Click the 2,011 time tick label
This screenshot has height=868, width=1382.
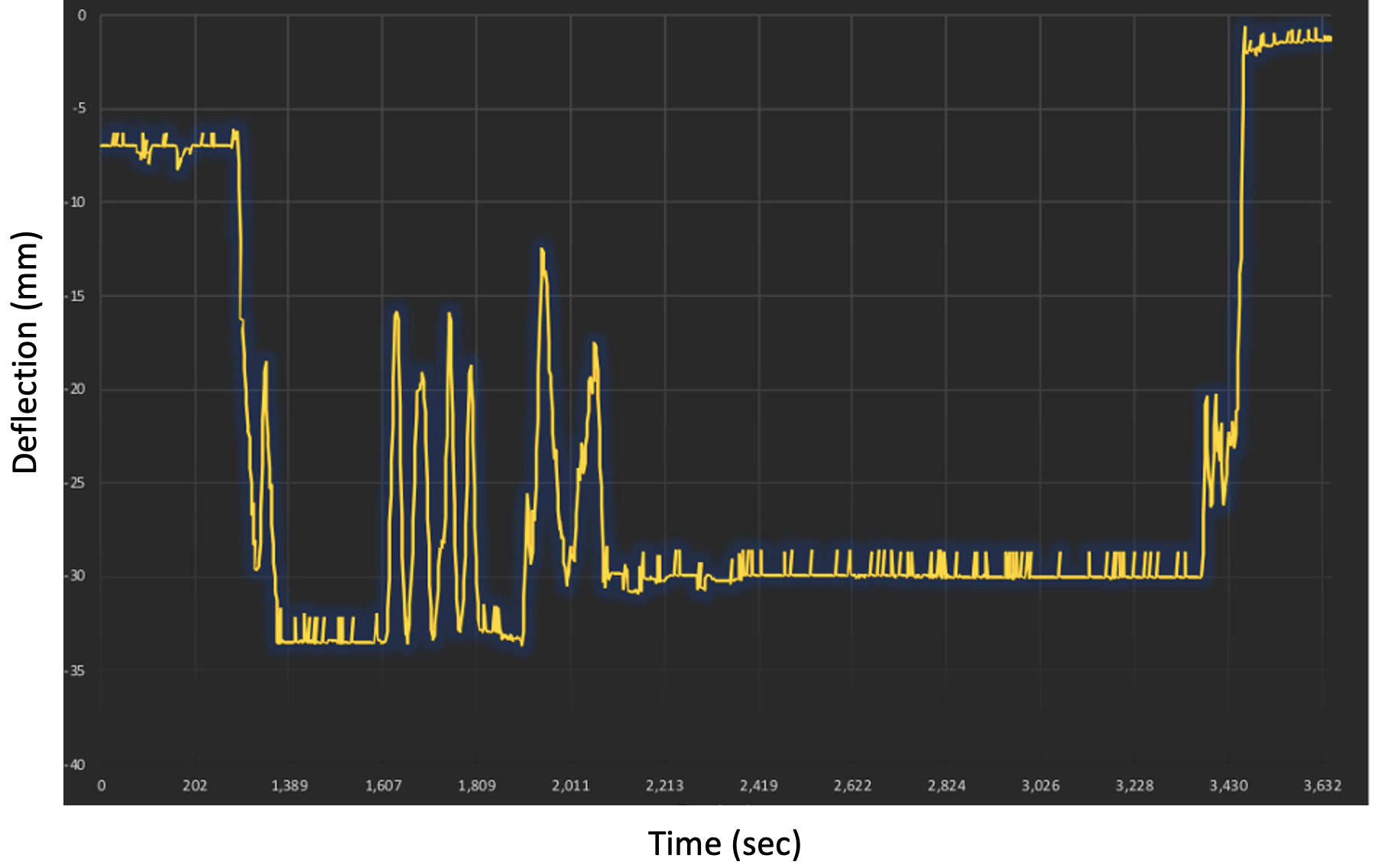[x=571, y=785]
